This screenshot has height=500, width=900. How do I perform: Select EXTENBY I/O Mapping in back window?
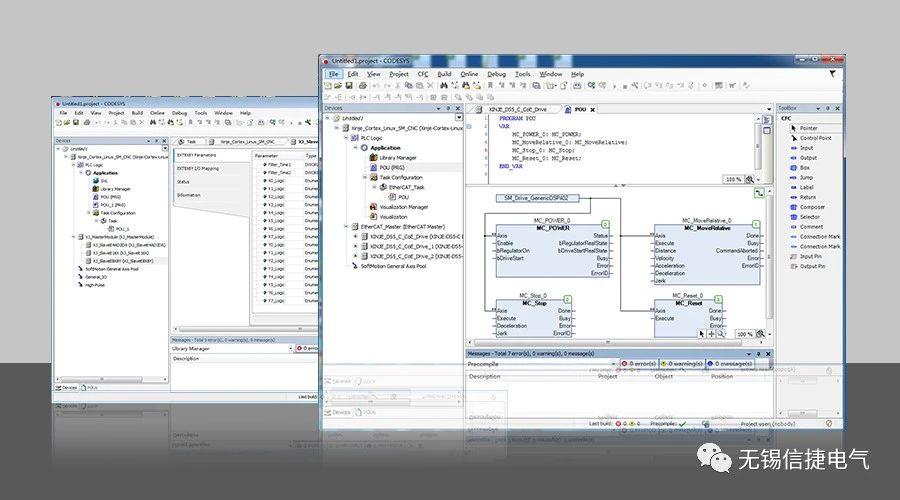[x=198, y=169]
